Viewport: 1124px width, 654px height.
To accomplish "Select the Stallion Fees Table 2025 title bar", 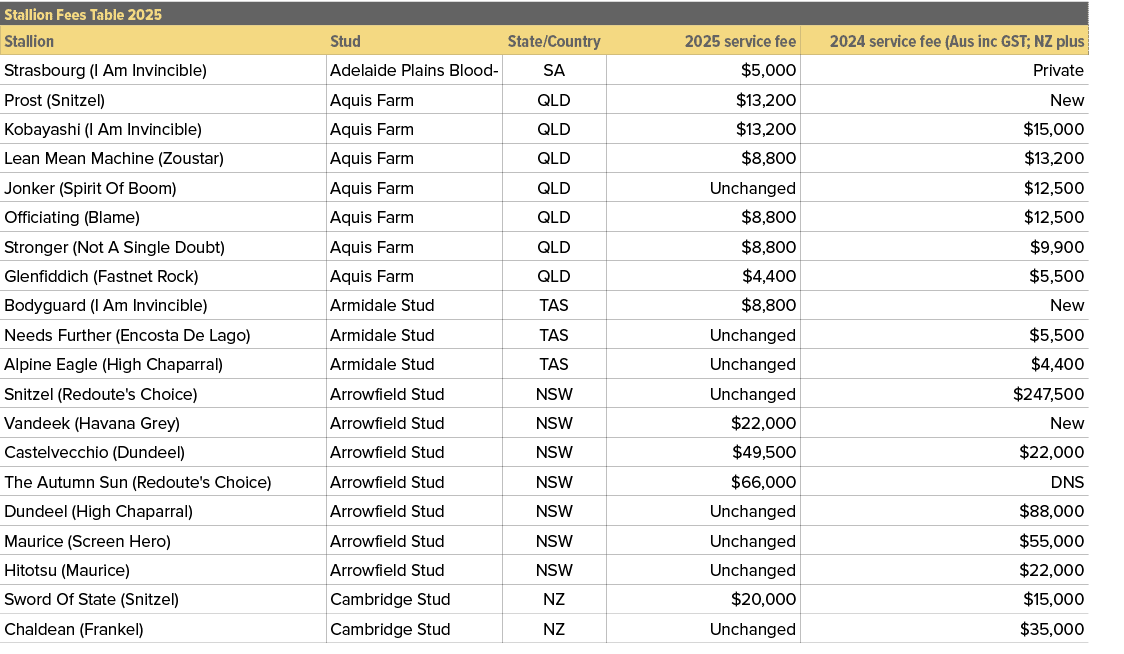I will 83,14.
